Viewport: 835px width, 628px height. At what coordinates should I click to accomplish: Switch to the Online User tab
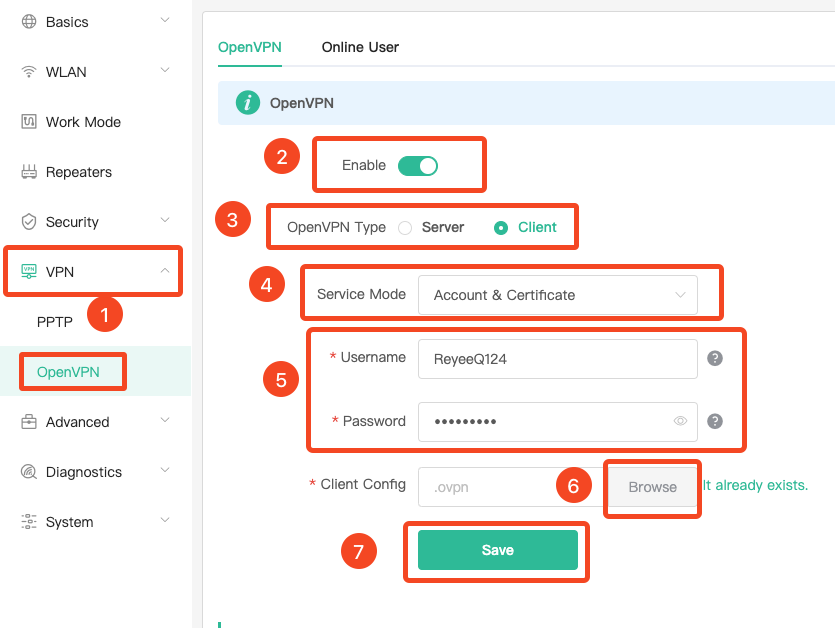pyautogui.click(x=359, y=47)
